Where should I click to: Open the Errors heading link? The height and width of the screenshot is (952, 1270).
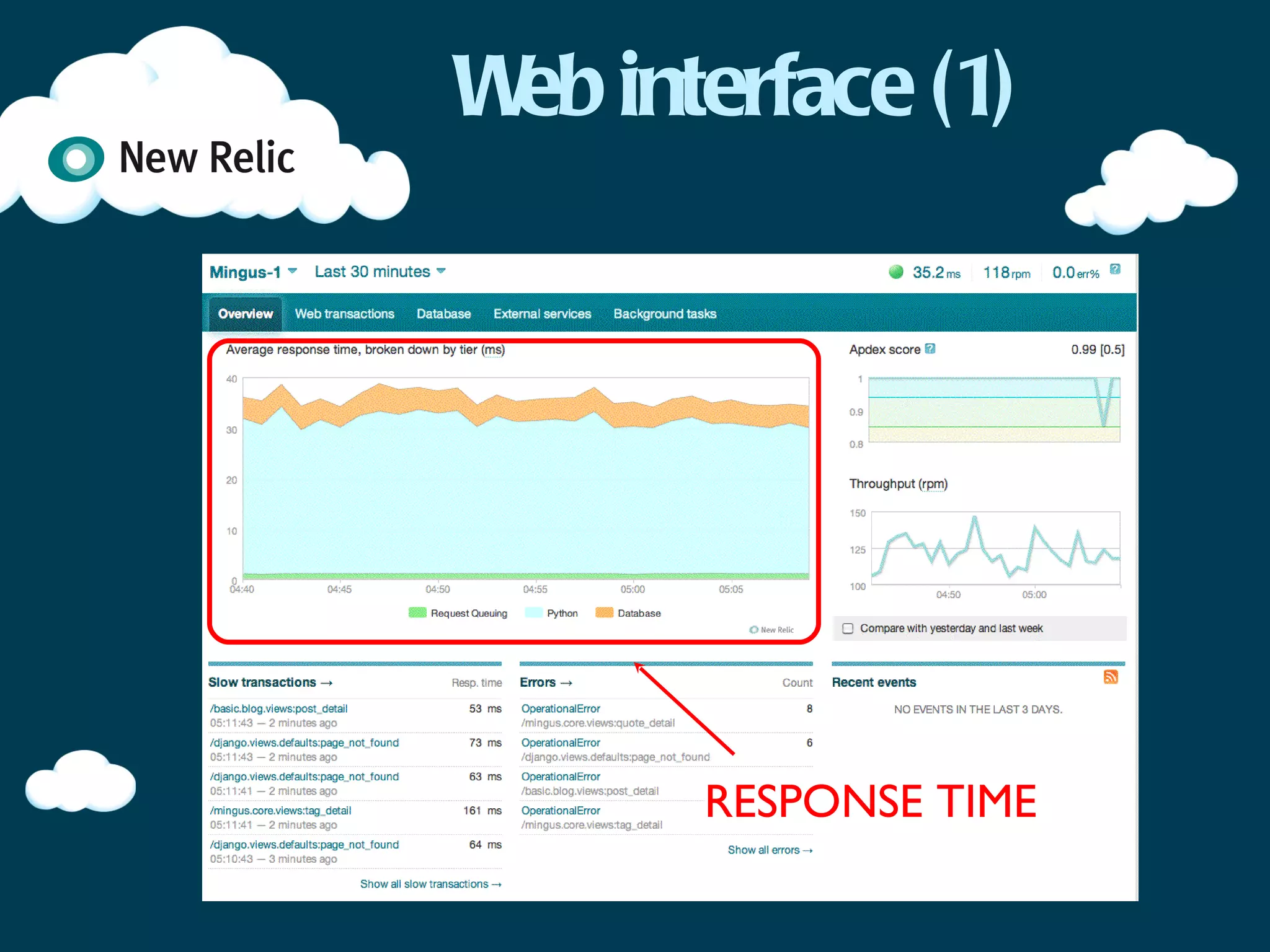coord(546,682)
